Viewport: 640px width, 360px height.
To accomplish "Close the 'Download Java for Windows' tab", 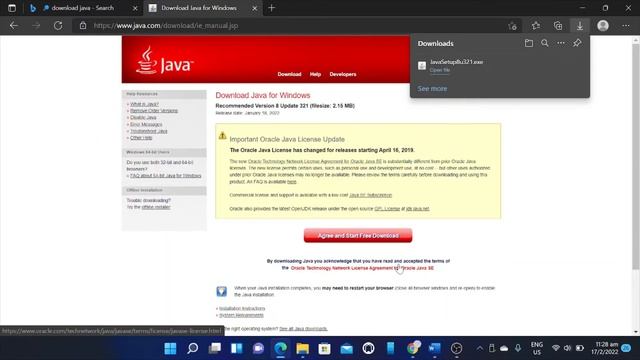I will tap(254, 8).
